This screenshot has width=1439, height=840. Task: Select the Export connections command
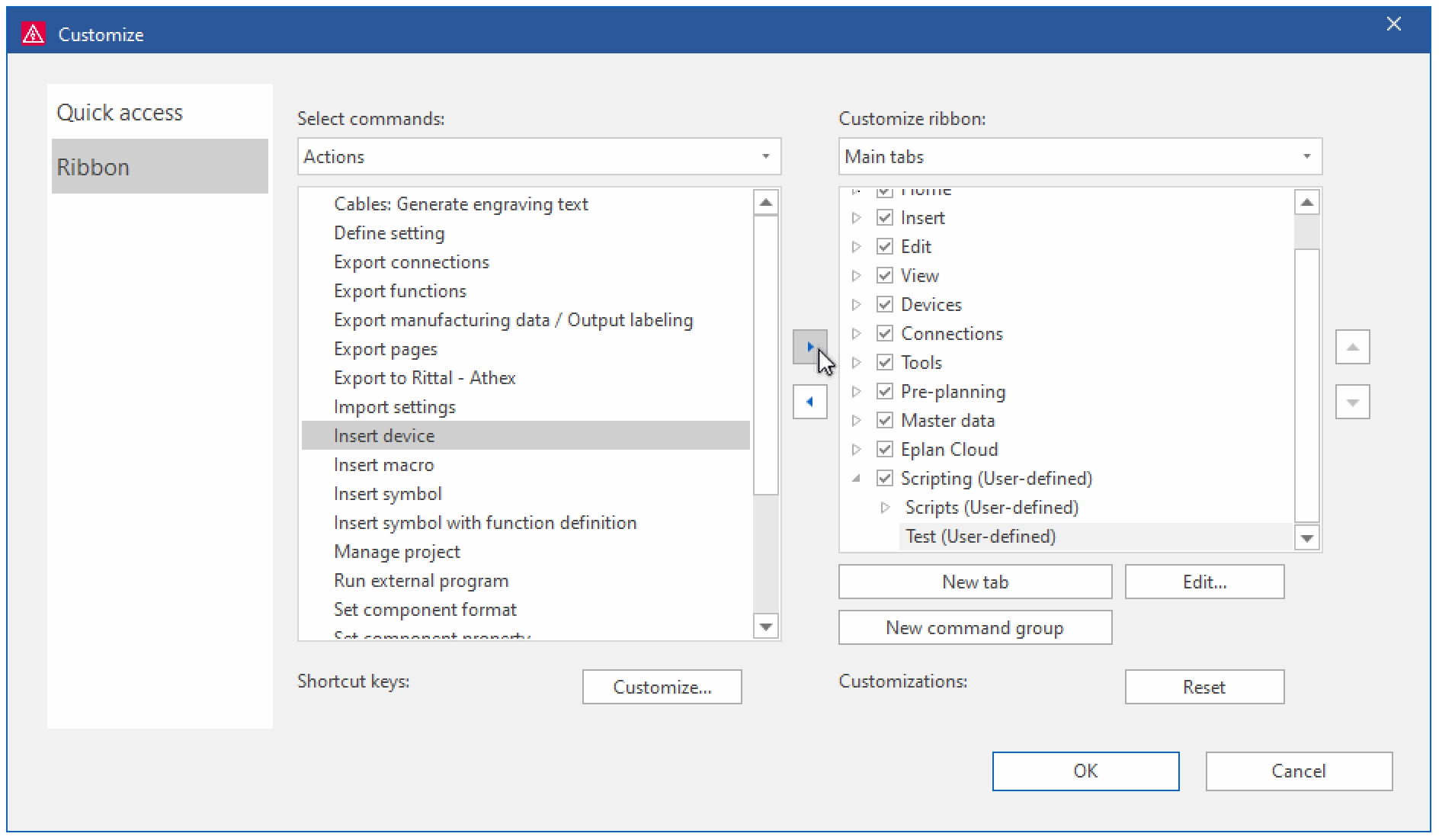pos(526,261)
